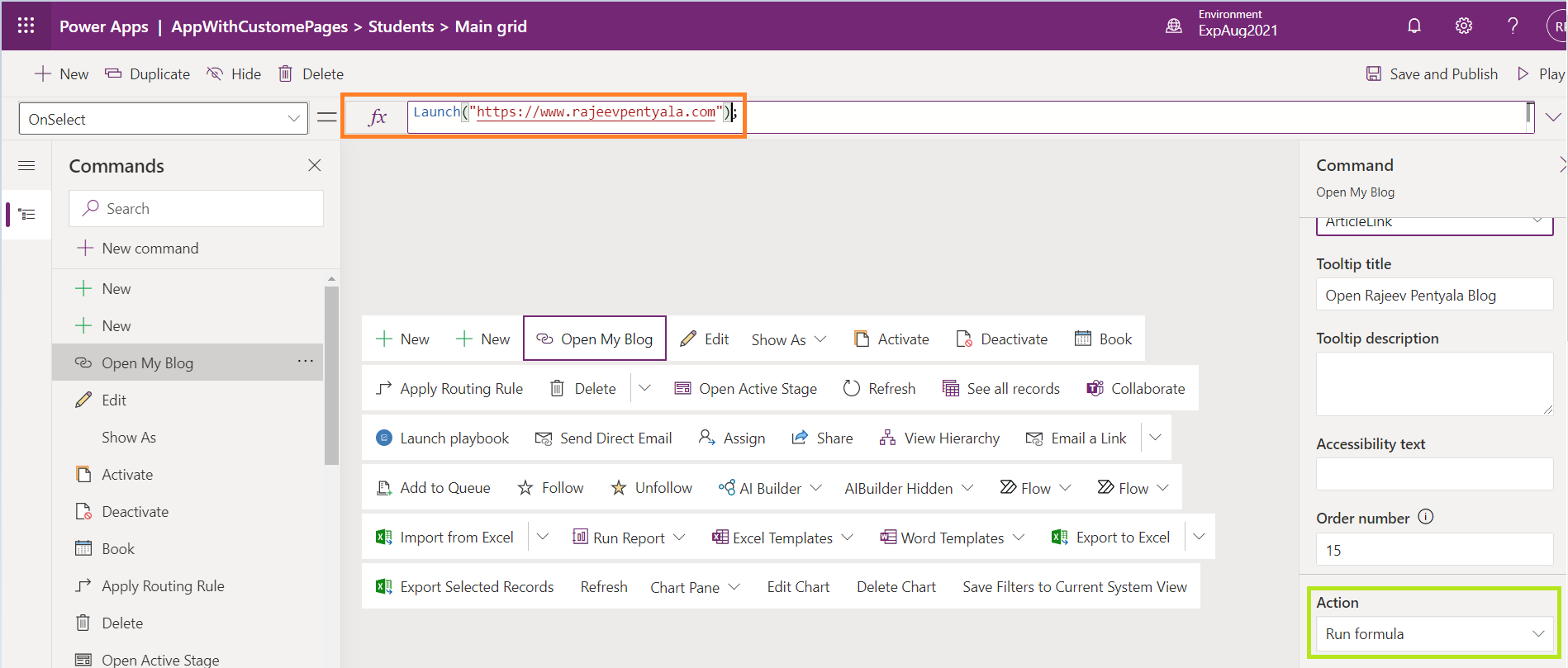Toggle the hamburger menu in left rail
1568x668 pixels.
point(26,166)
